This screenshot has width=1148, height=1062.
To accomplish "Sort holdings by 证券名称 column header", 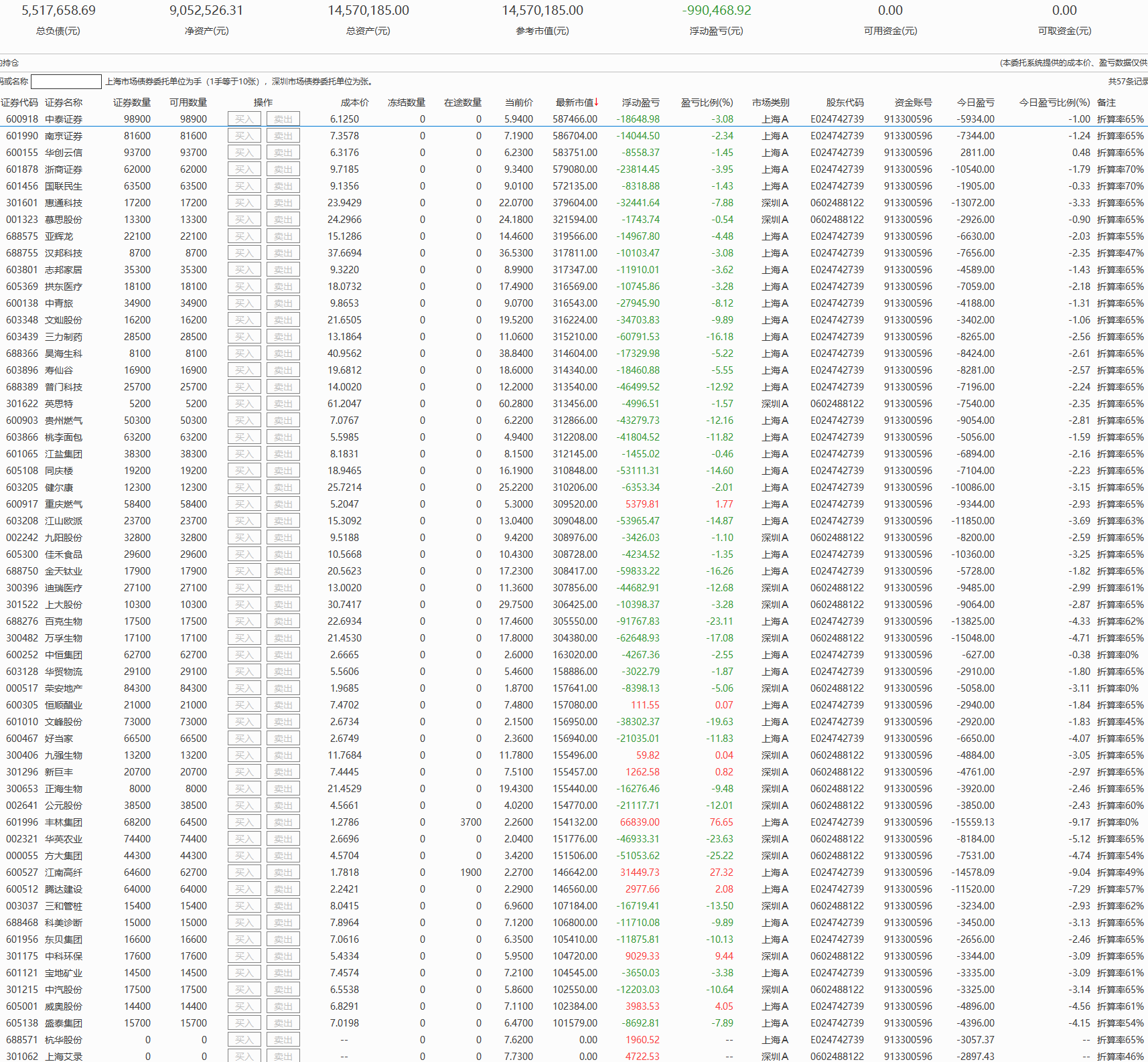I will 64,102.
